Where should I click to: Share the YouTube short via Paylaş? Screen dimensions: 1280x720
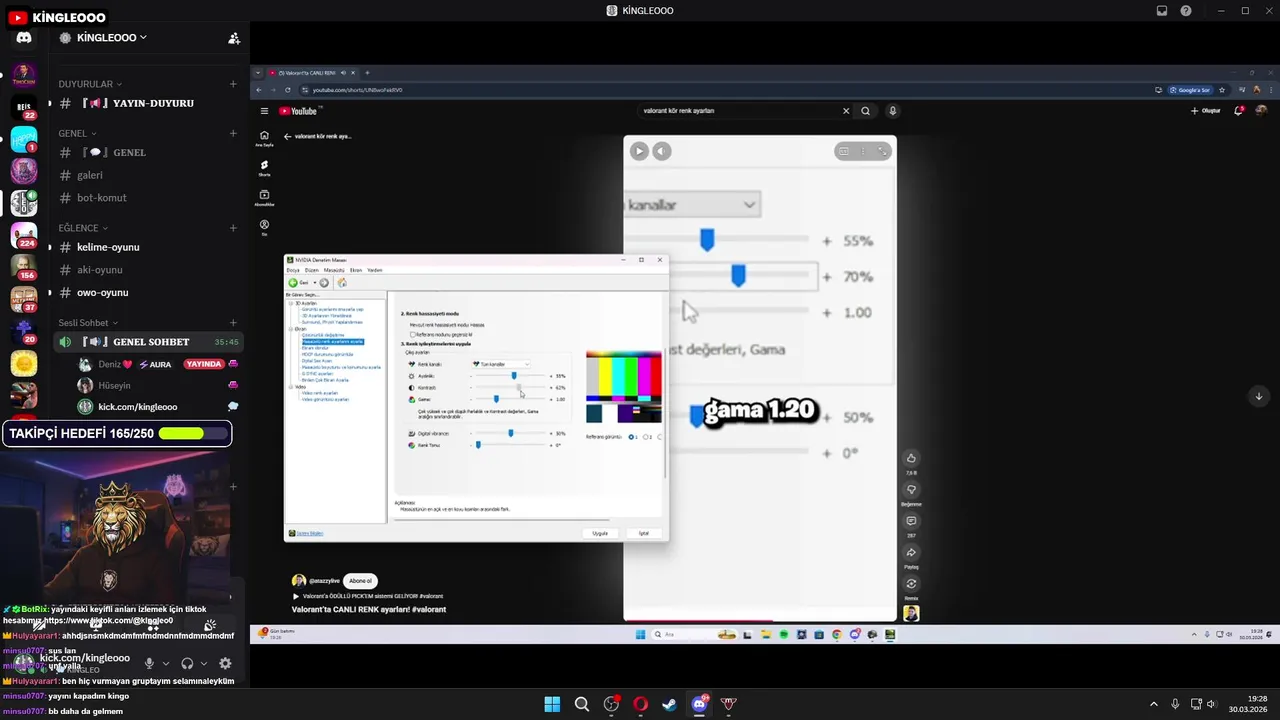(911, 553)
